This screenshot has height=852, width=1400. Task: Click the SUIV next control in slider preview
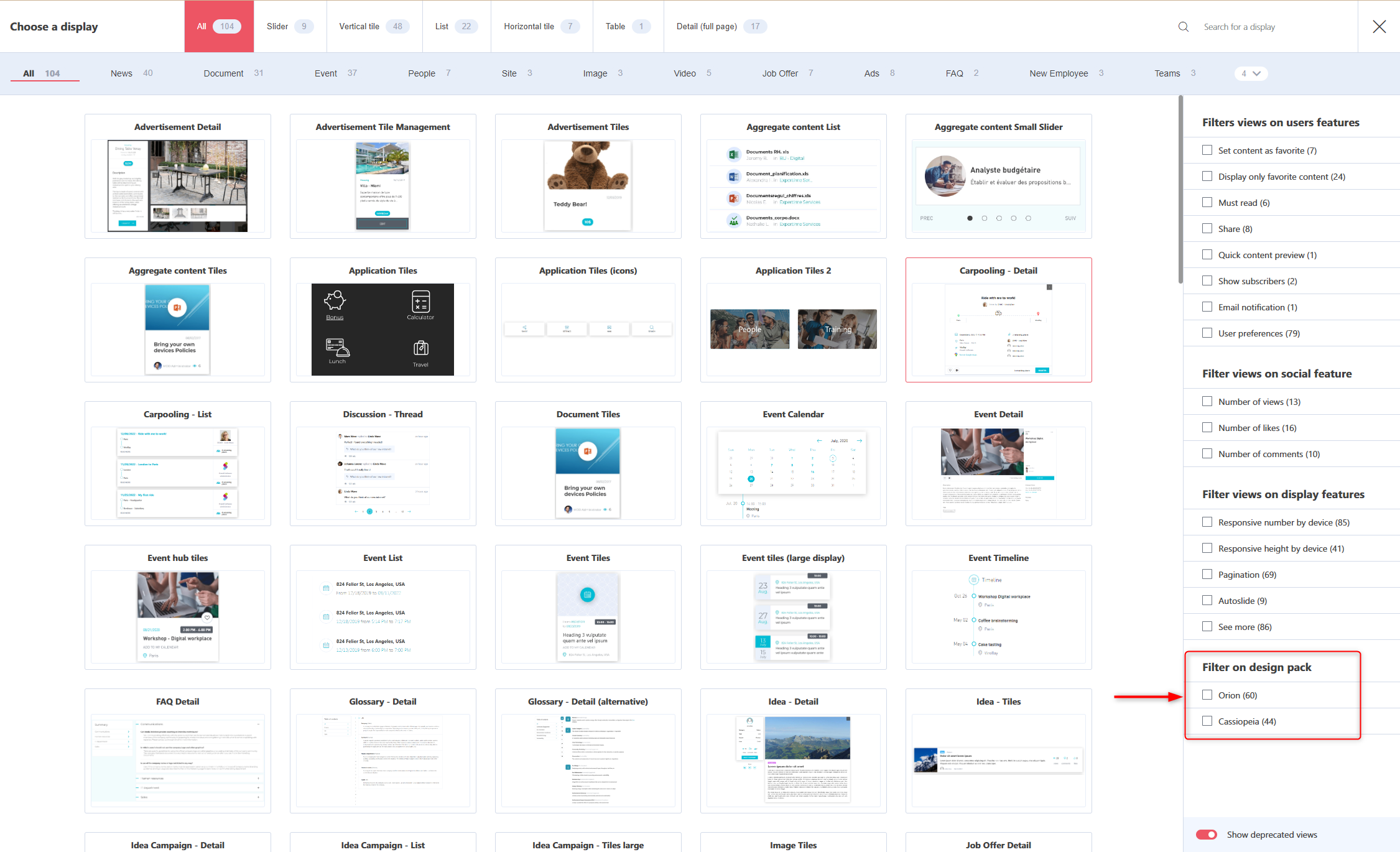click(1070, 218)
